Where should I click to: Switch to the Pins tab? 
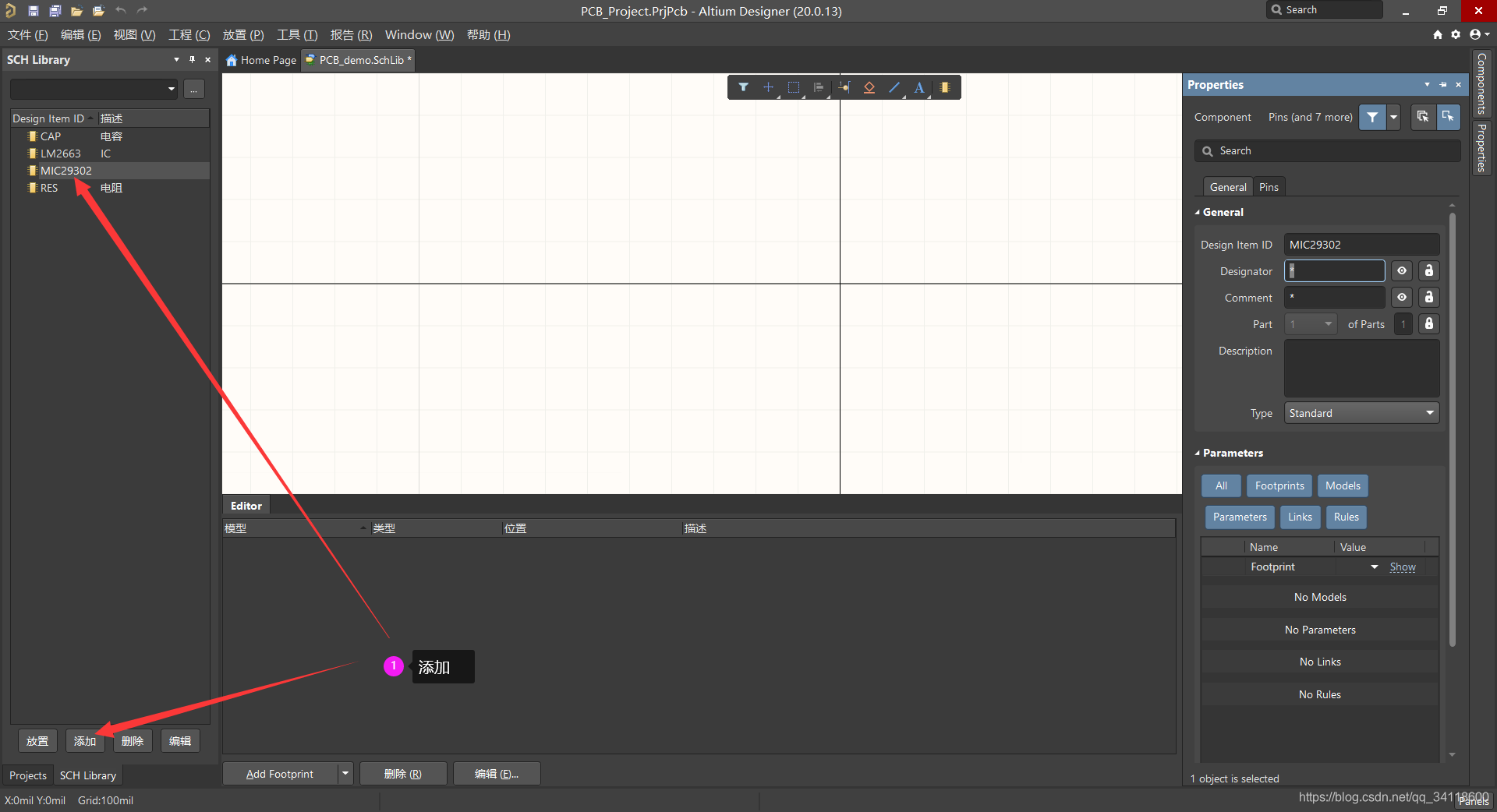[x=1269, y=187]
